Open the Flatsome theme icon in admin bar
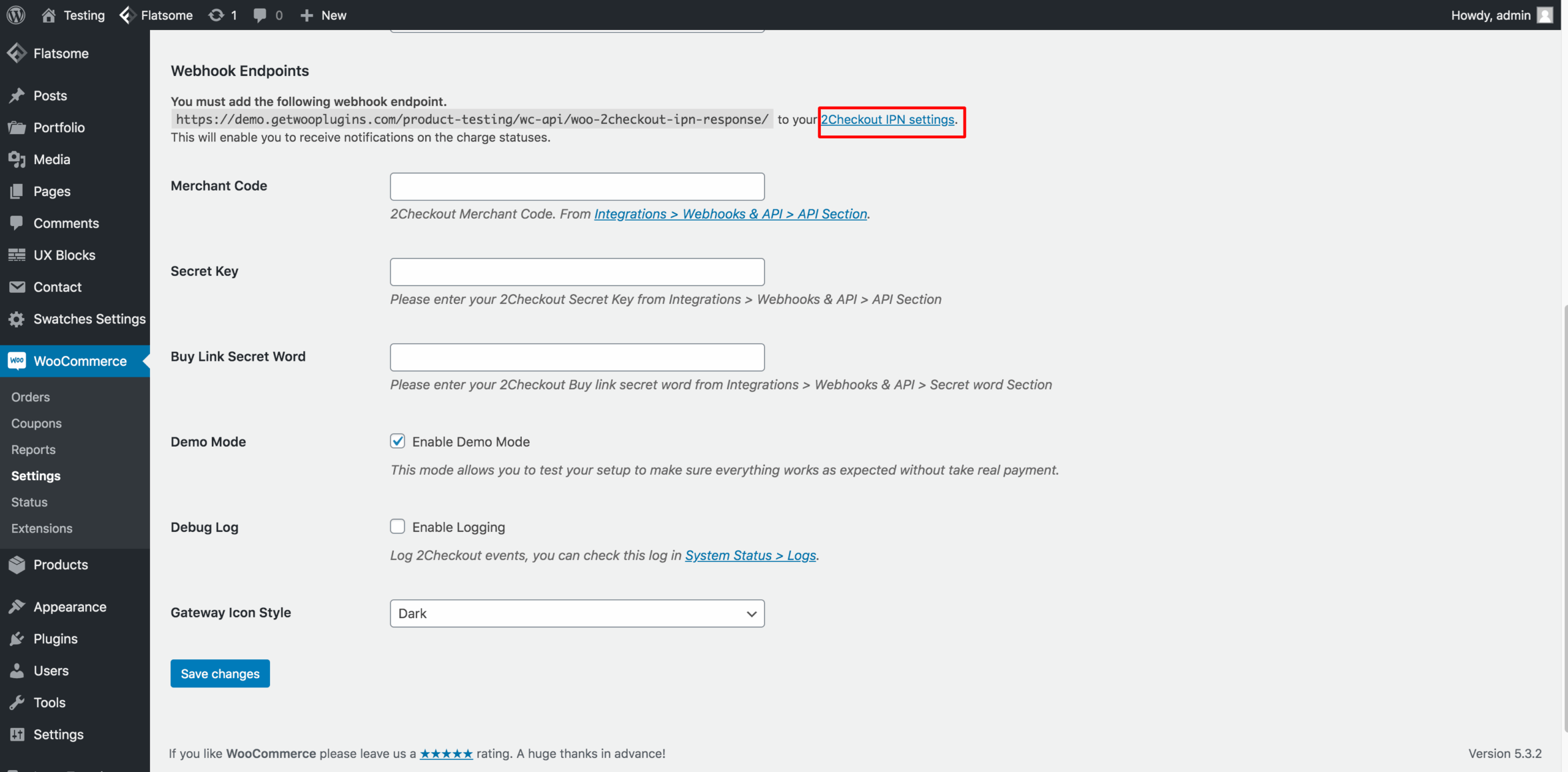Viewport: 1568px width, 772px height. (126, 15)
